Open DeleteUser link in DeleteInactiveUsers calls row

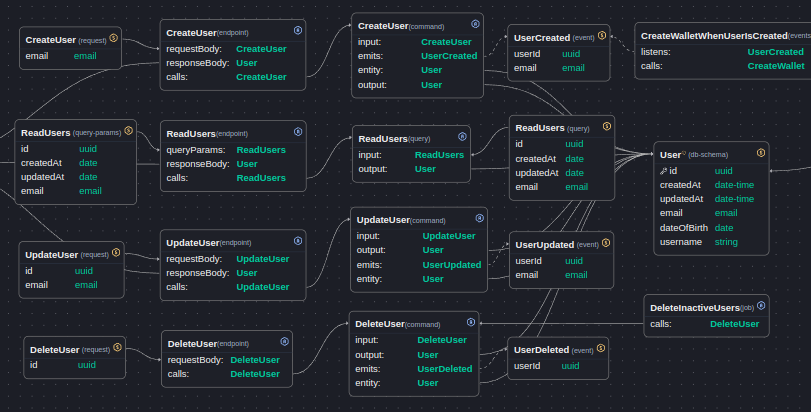734,324
